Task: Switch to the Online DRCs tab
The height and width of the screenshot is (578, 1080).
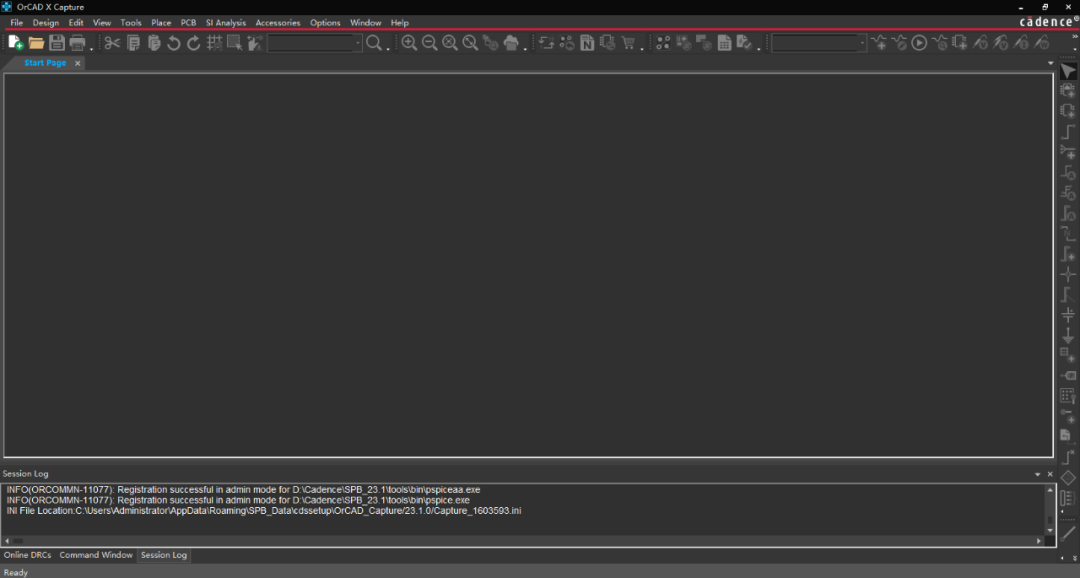Action: (27, 555)
